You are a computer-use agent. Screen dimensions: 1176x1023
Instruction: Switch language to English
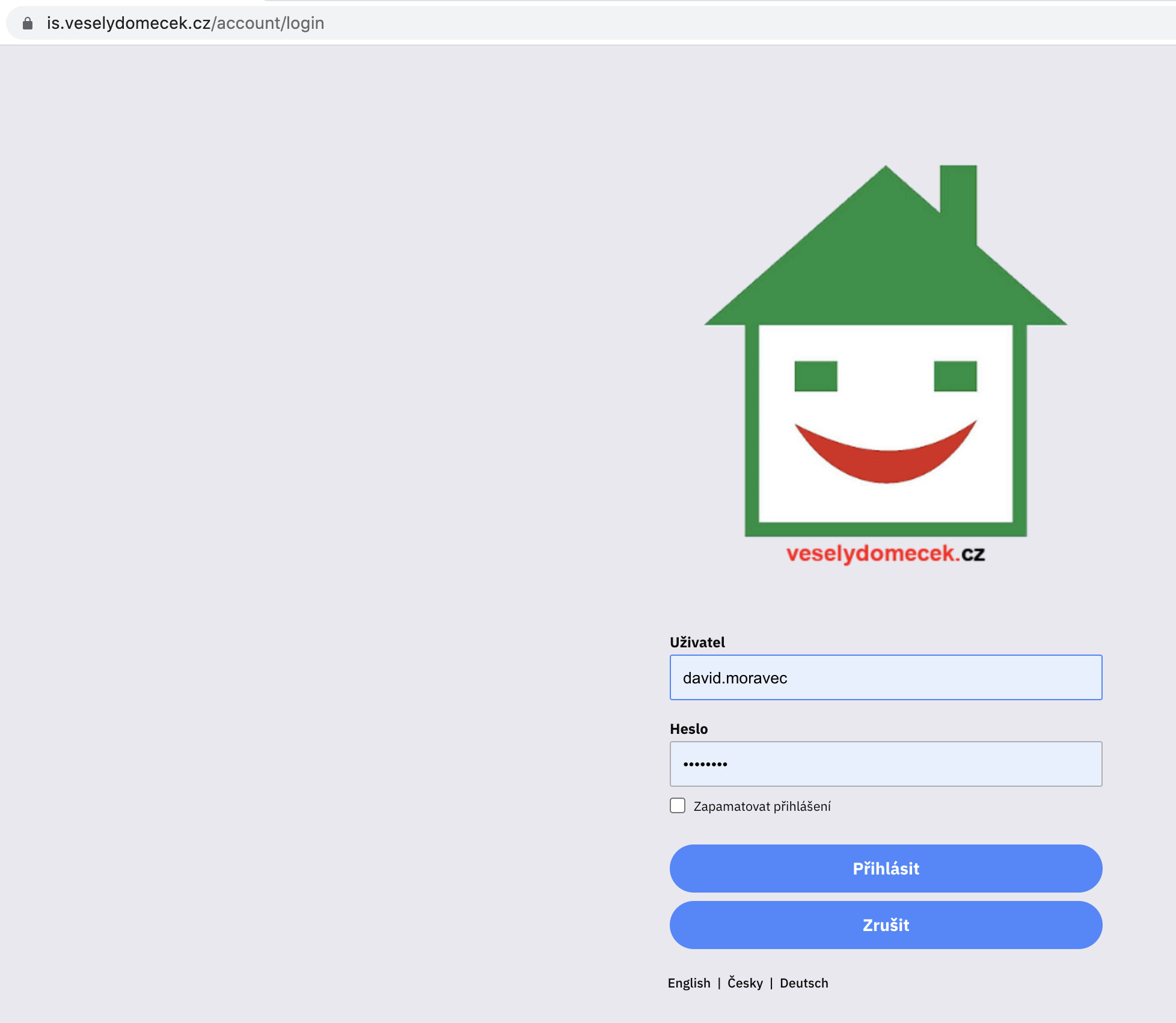pyautogui.click(x=689, y=983)
